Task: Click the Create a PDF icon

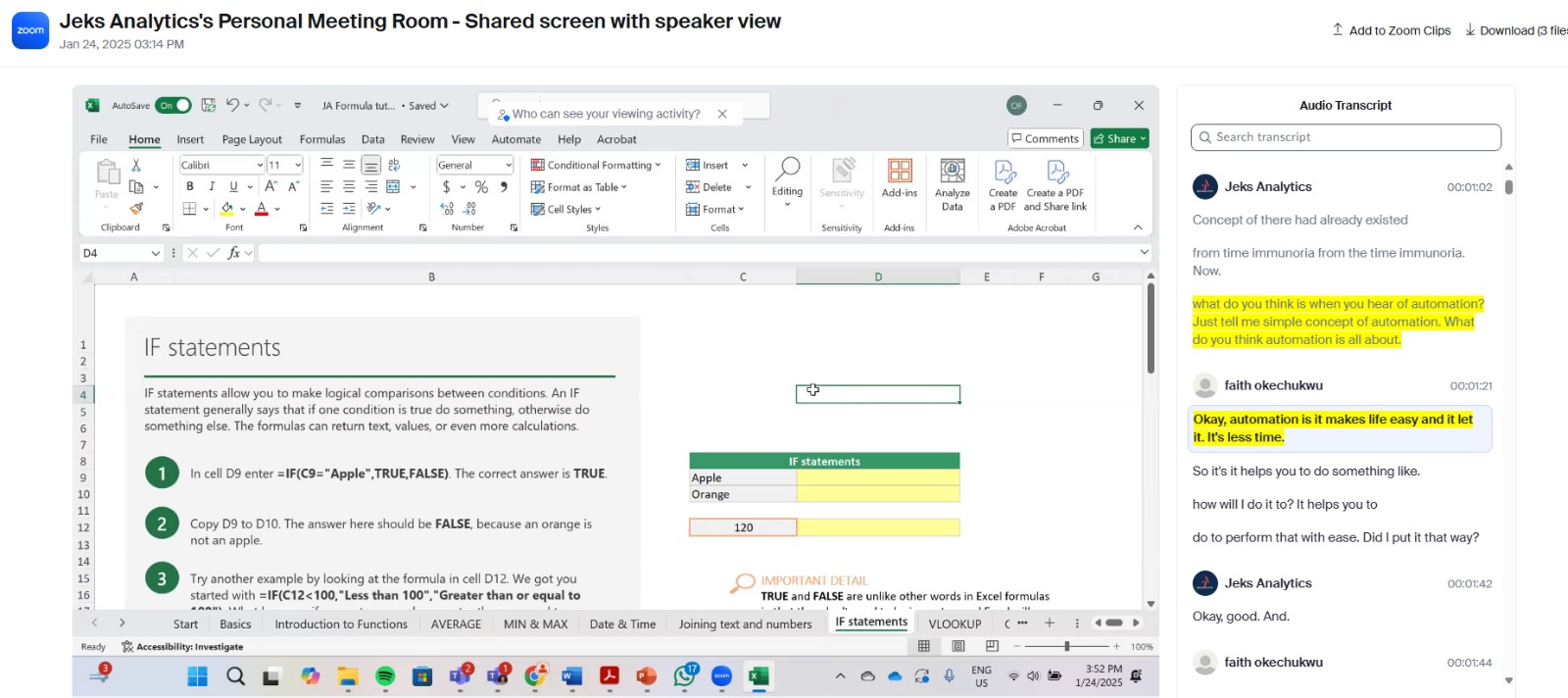Action: [x=1003, y=183]
